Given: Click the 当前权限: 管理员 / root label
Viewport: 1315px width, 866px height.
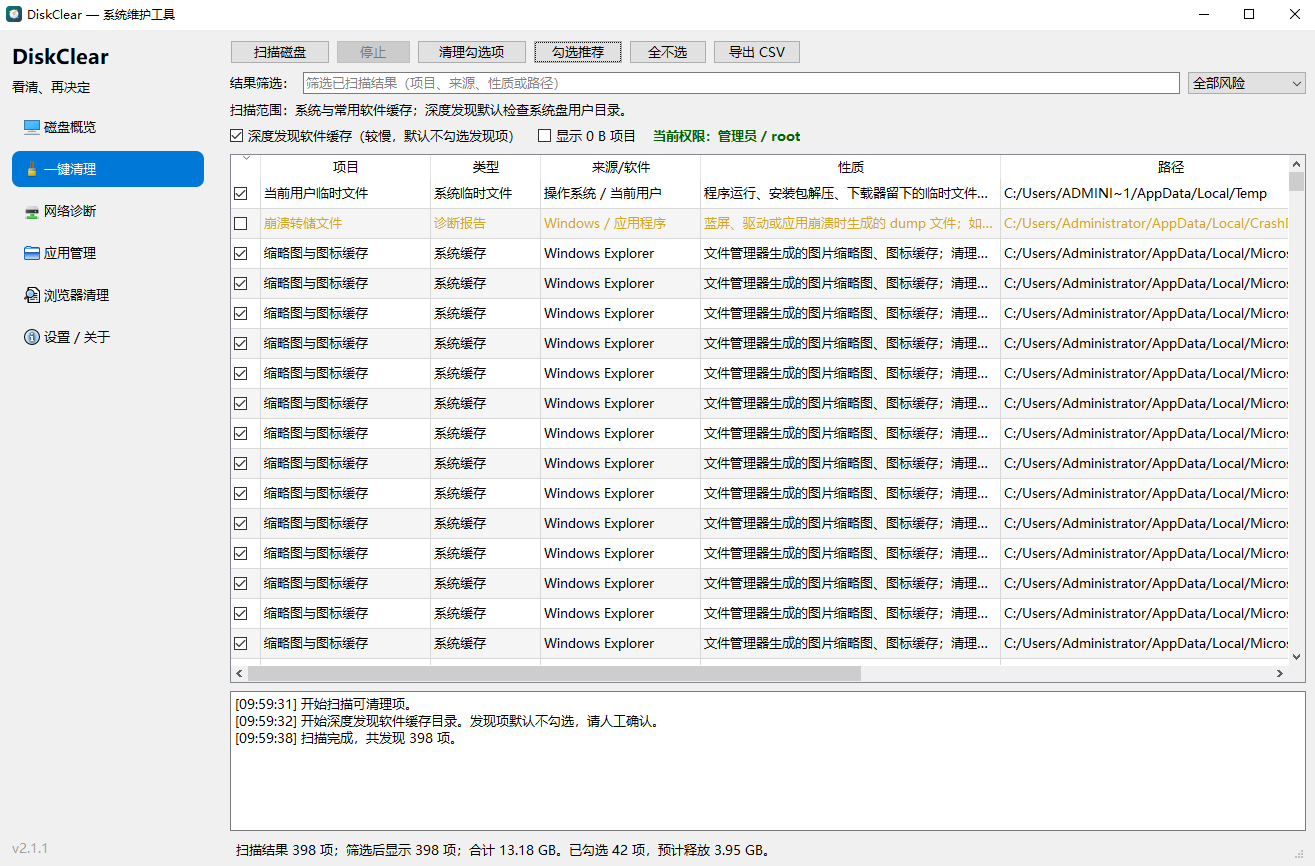Looking at the screenshot, I should click(727, 136).
